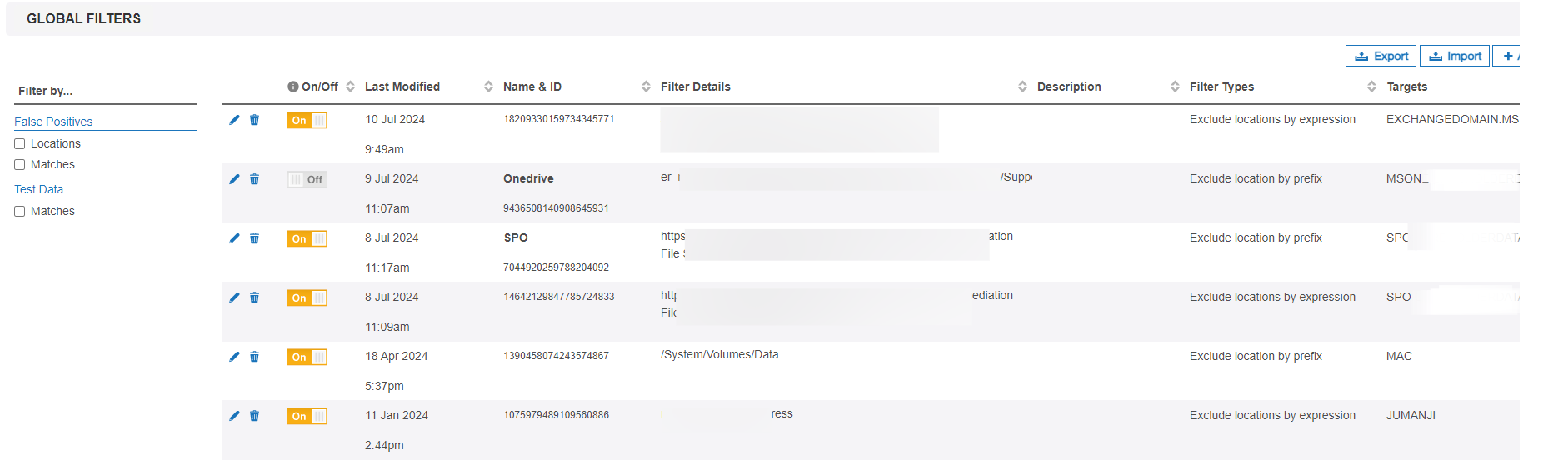Delete the 8 Jul 11:09am filter via trash icon
1568x460 pixels.
(x=254, y=297)
